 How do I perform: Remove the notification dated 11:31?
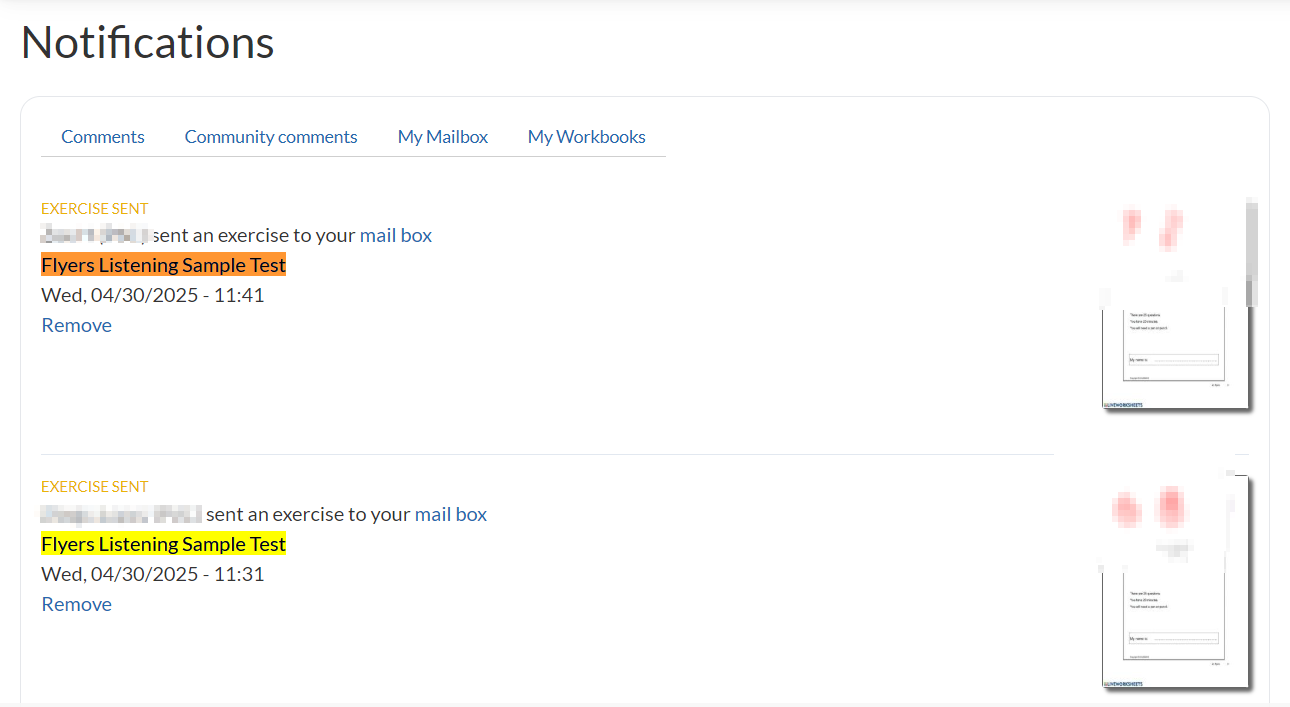pyautogui.click(x=77, y=604)
